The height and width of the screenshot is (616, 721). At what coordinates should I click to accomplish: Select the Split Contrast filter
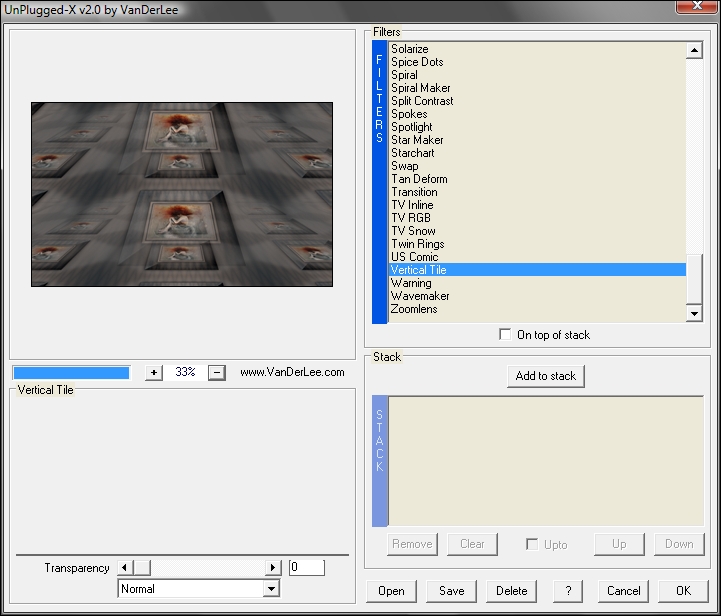pyautogui.click(x=537, y=101)
